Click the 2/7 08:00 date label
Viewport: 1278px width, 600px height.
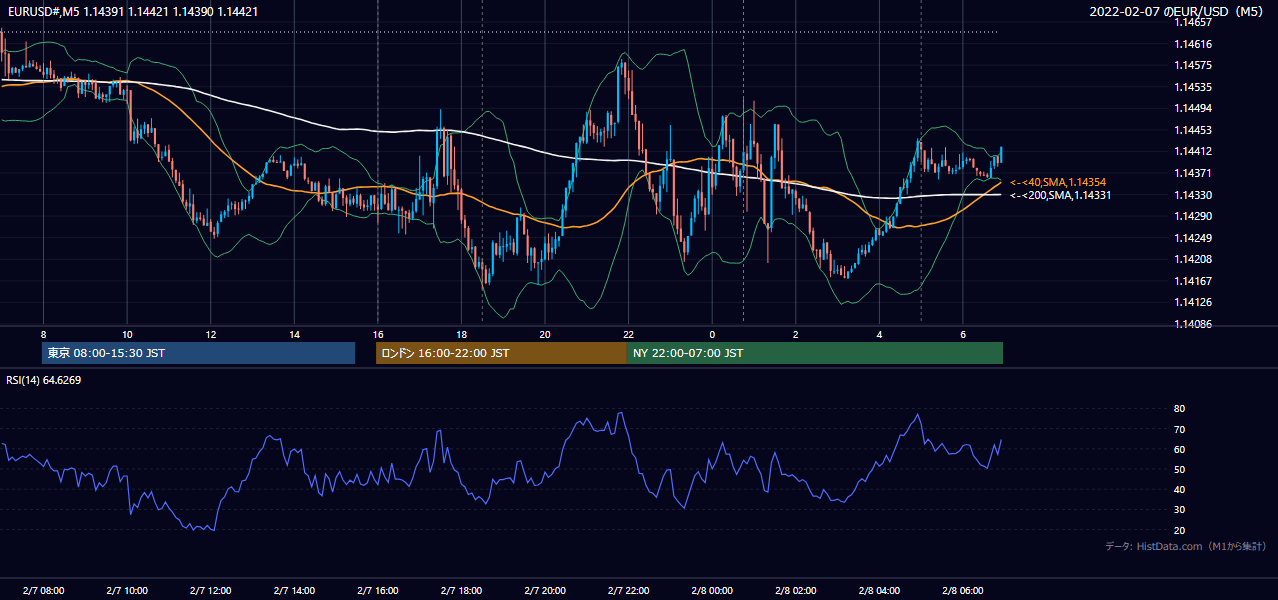42,590
